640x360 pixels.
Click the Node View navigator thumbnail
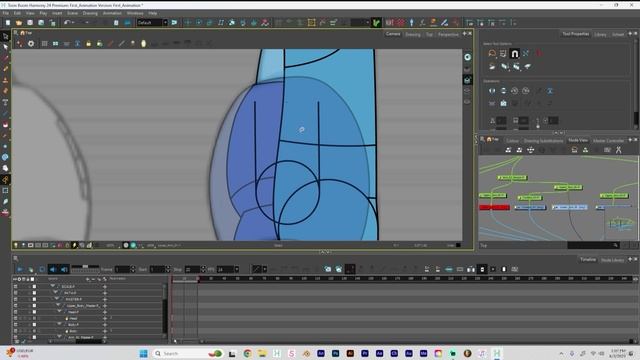pos(621,224)
